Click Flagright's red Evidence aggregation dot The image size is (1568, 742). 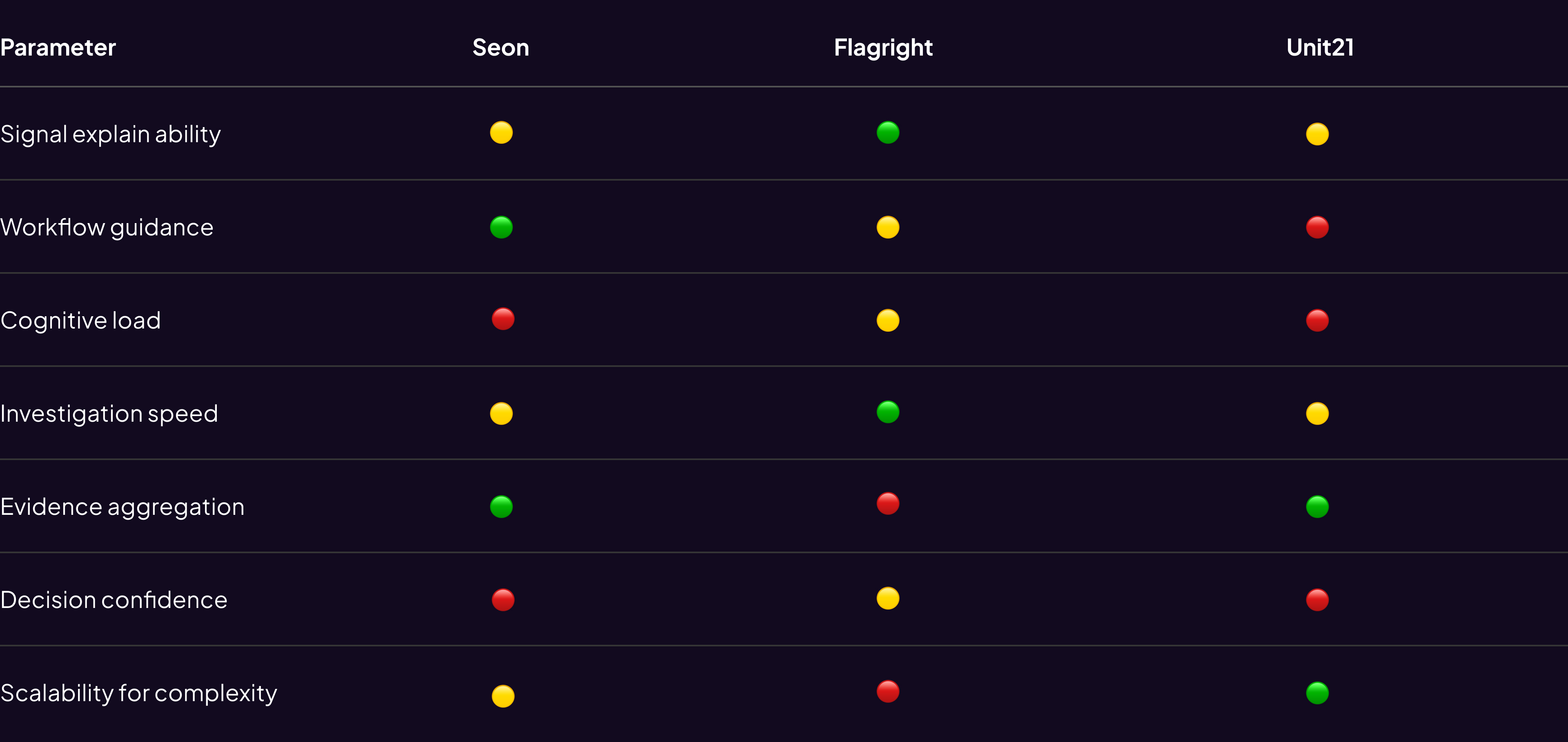click(887, 503)
